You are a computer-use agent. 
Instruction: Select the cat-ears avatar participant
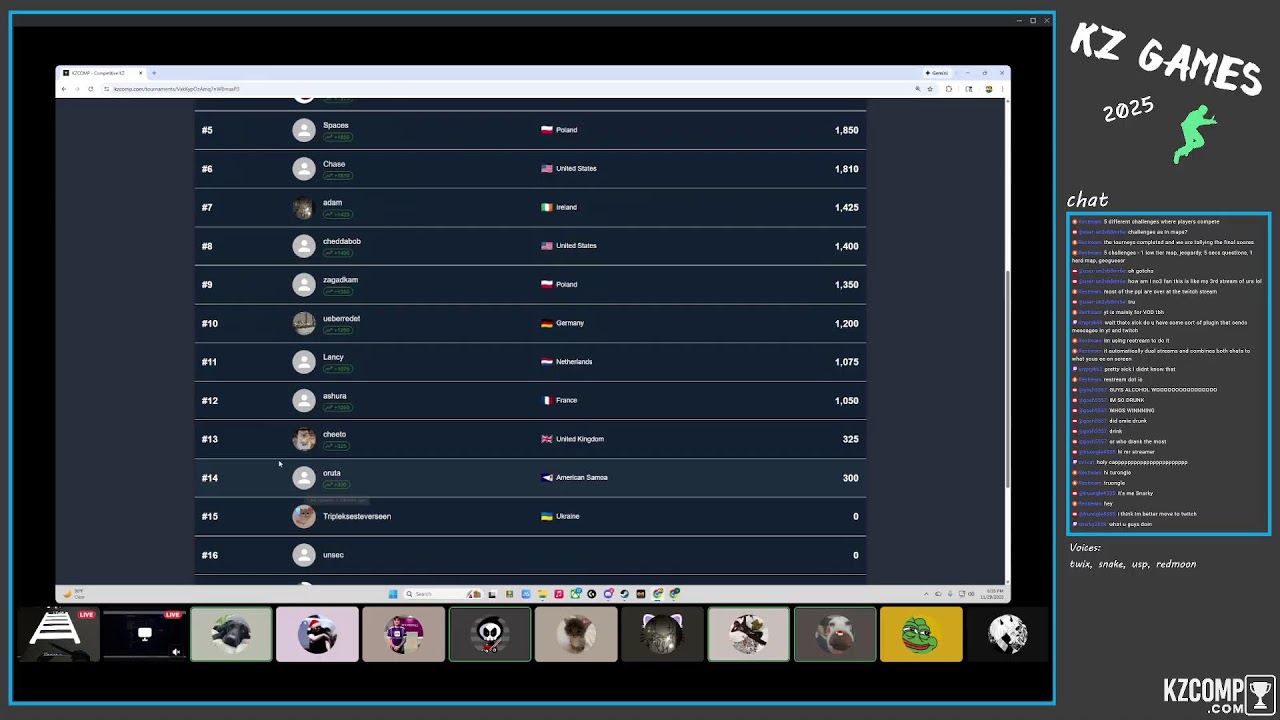662,634
